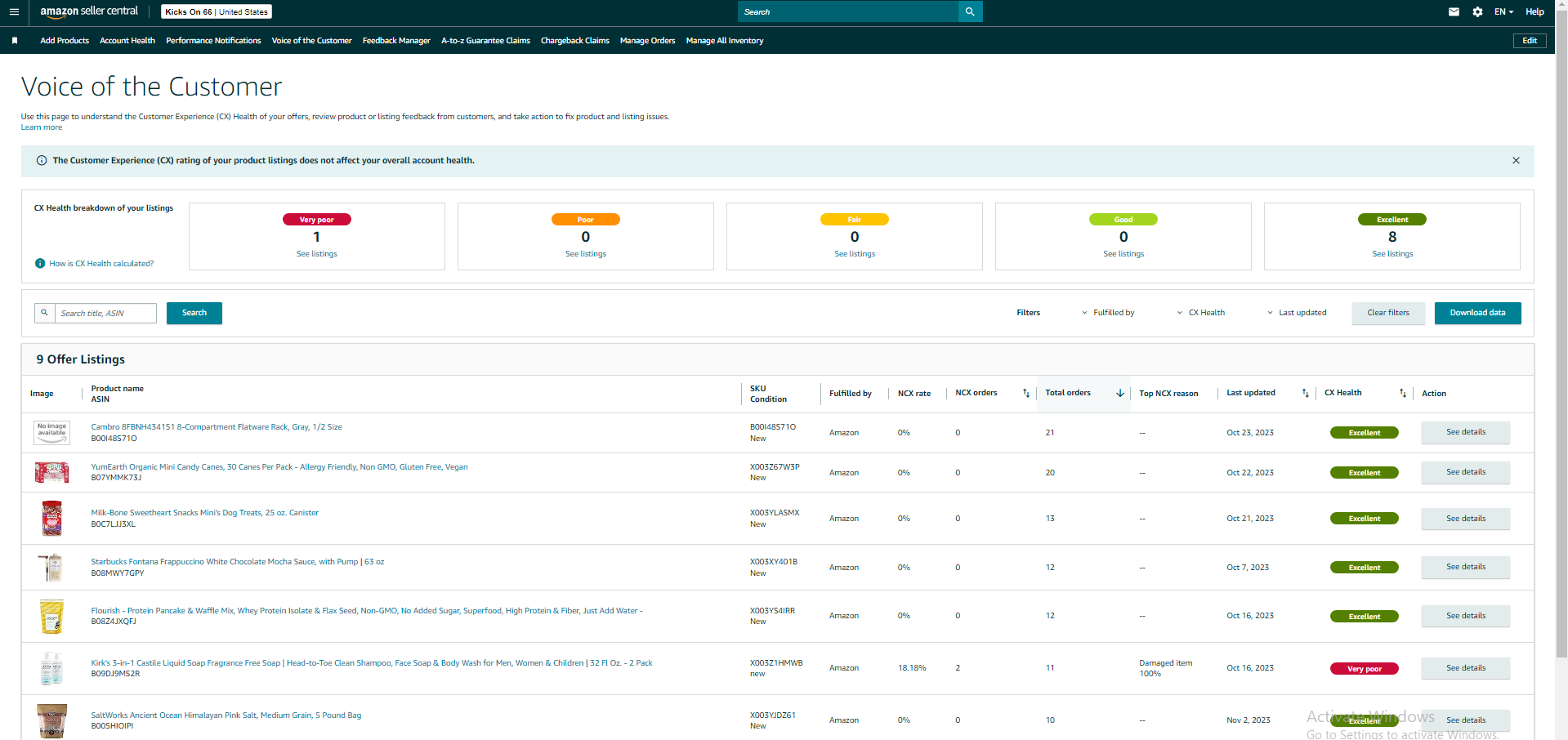This screenshot has width=1568, height=740.
Task: Open Flourish Protein Pancake product link
Action: [x=367, y=611]
